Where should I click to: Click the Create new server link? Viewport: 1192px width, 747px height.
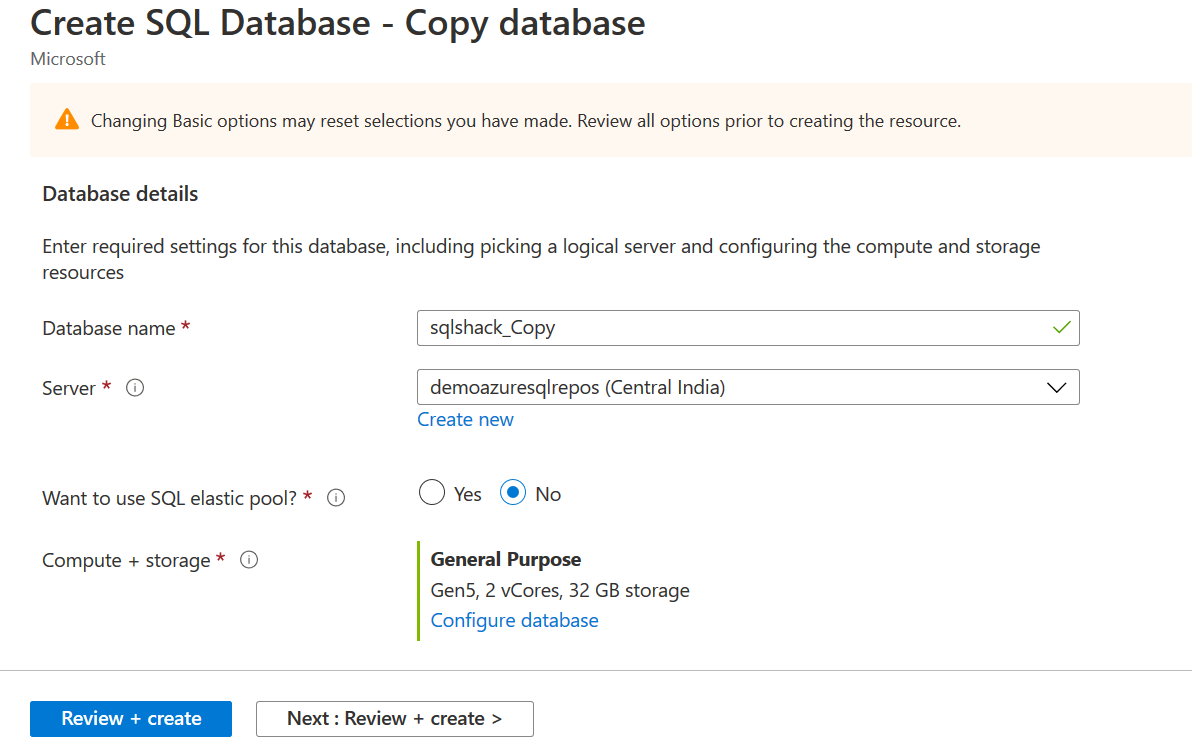tap(465, 420)
